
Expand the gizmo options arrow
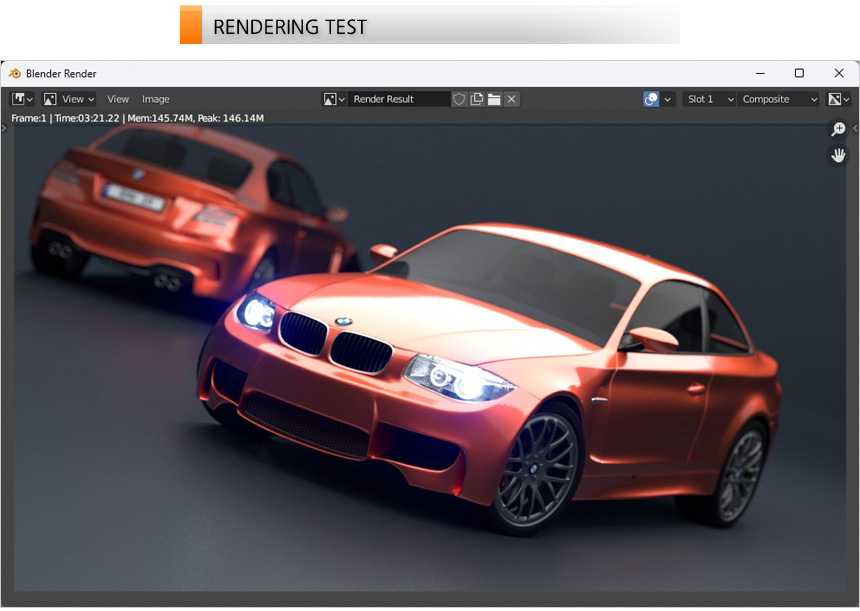pyautogui.click(x=668, y=99)
